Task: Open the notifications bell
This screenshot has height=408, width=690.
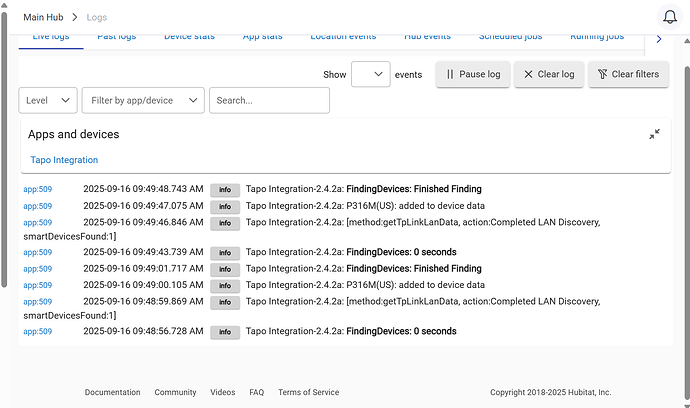Action: [x=670, y=17]
